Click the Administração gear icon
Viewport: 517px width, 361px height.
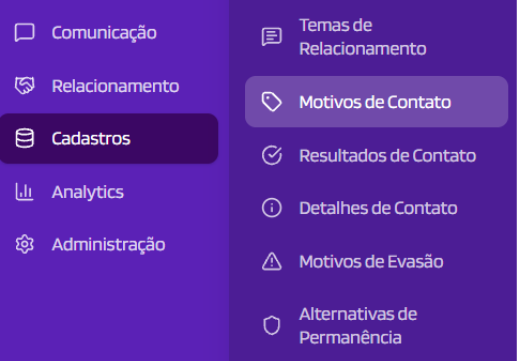24,244
